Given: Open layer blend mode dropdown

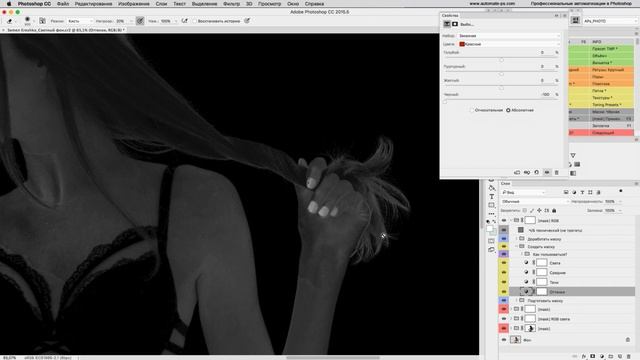Looking at the screenshot, I should [535, 202].
